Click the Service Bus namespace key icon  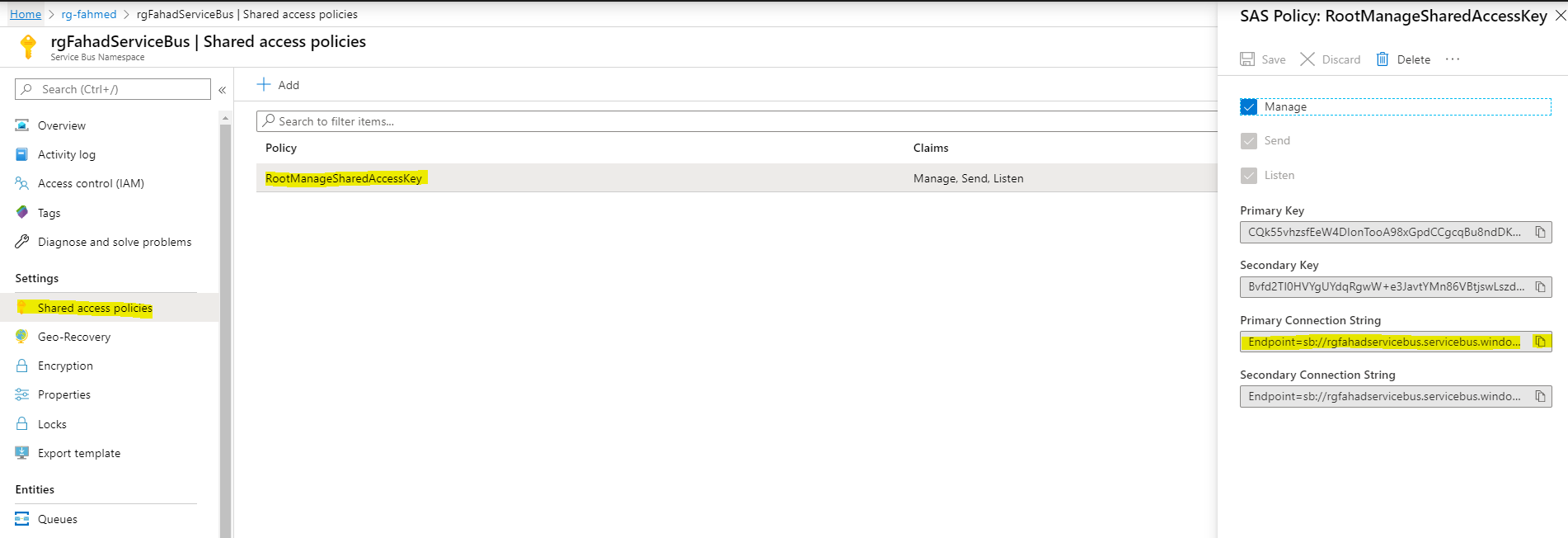28,47
